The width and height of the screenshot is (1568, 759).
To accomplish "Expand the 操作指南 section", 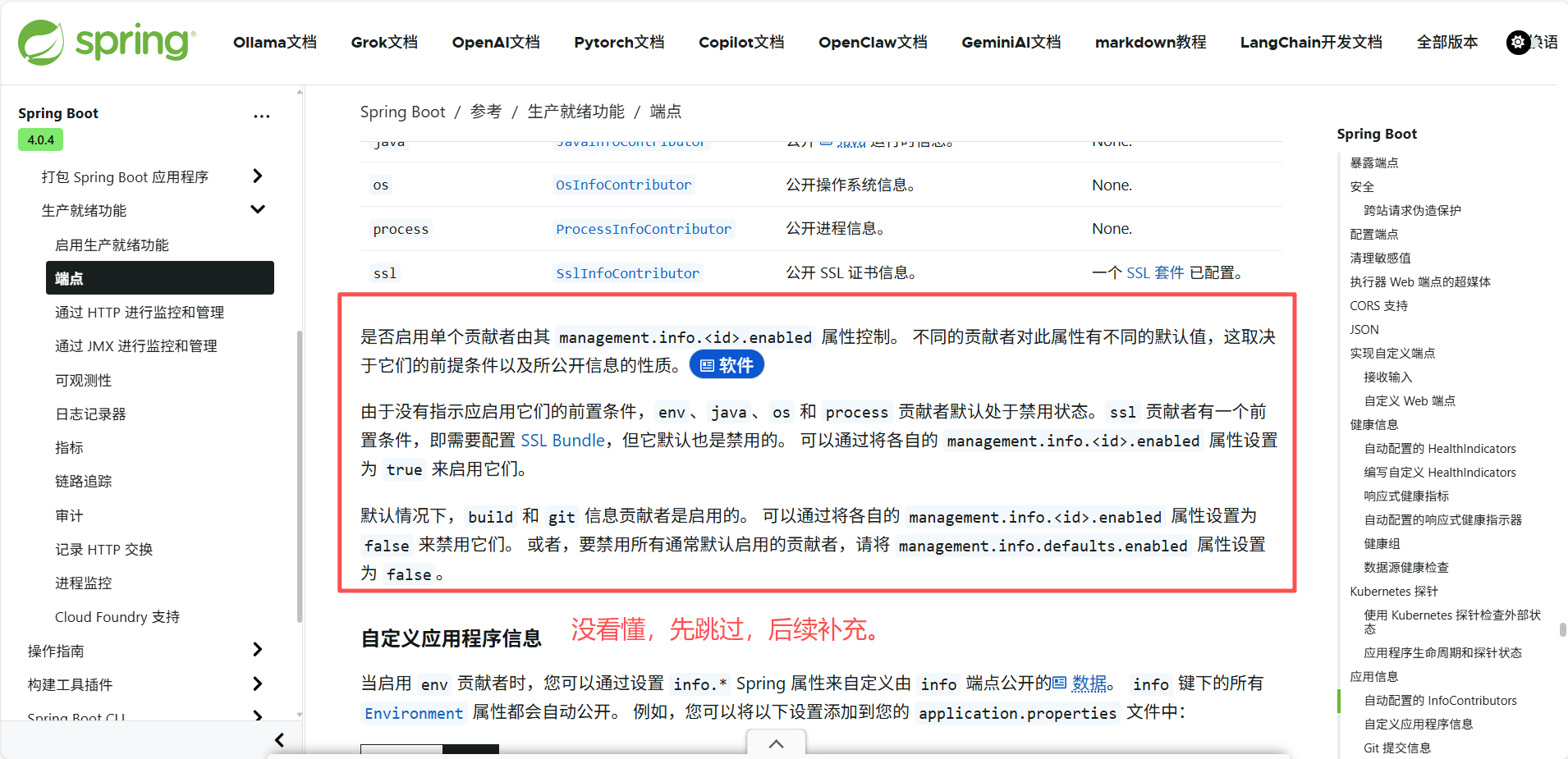I will point(257,651).
